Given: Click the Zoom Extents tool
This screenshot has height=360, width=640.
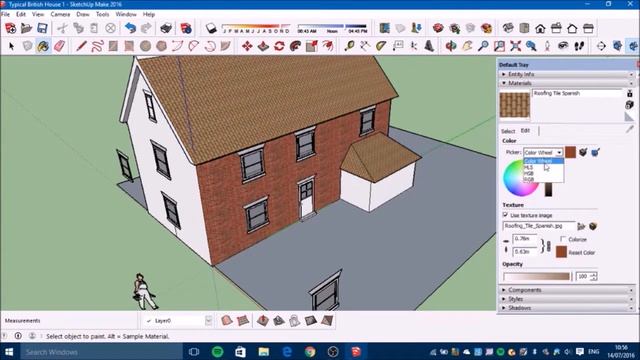Looking at the screenshot, I should 516,46.
